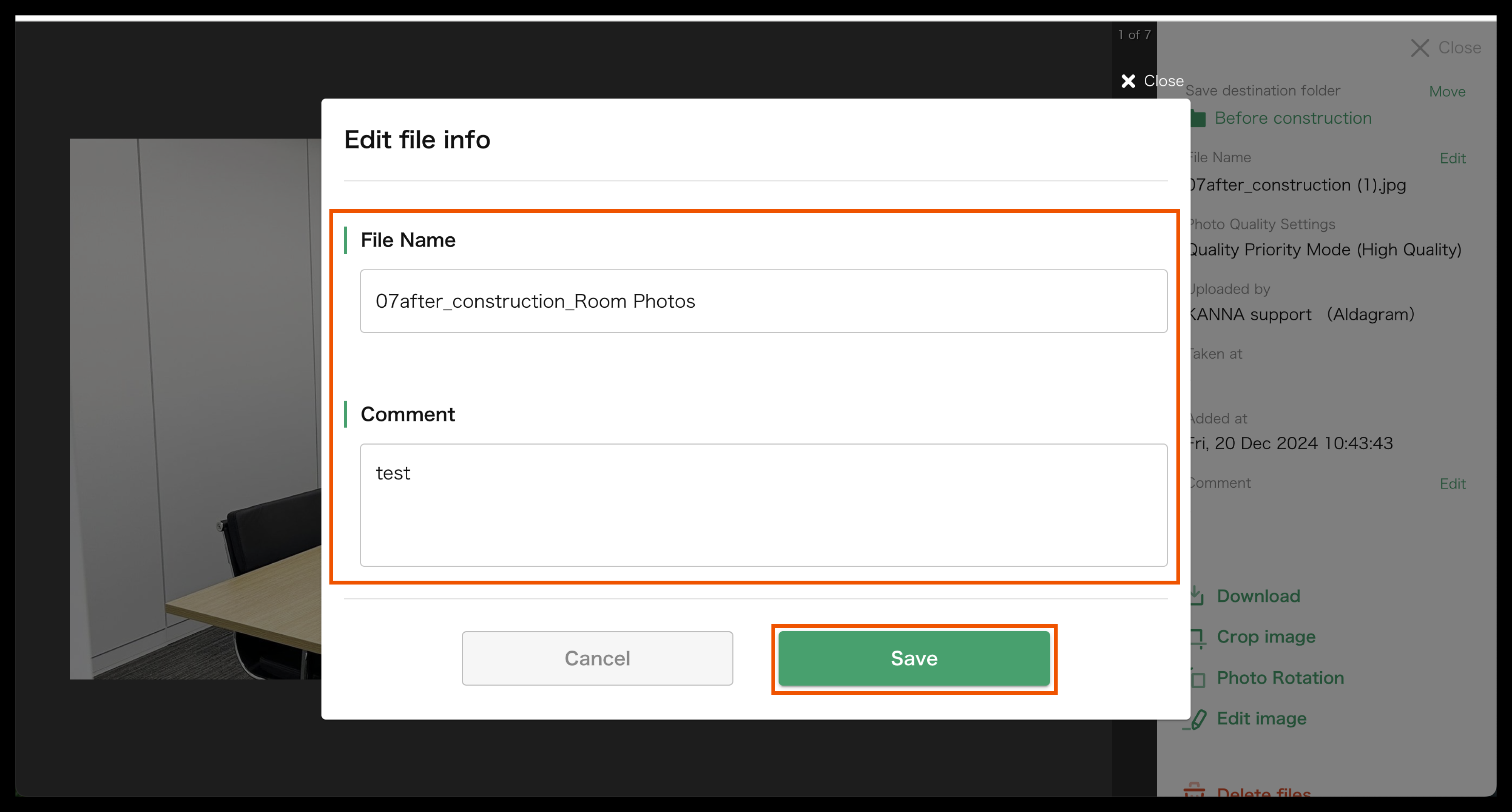Viewport: 1512px width, 812px height.
Task: Click the Delete files trash icon
Action: 1194,790
